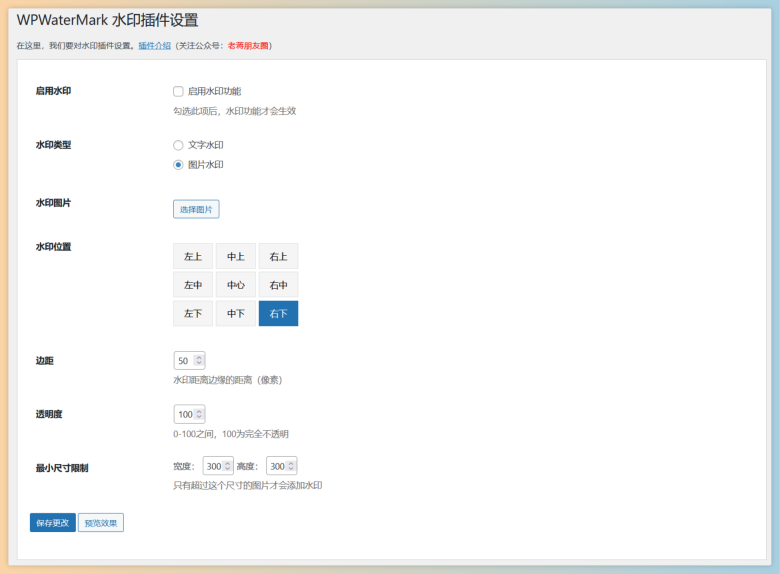The width and height of the screenshot is (780, 574).
Task: Click the 边距 row label
Action: [45, 361]
